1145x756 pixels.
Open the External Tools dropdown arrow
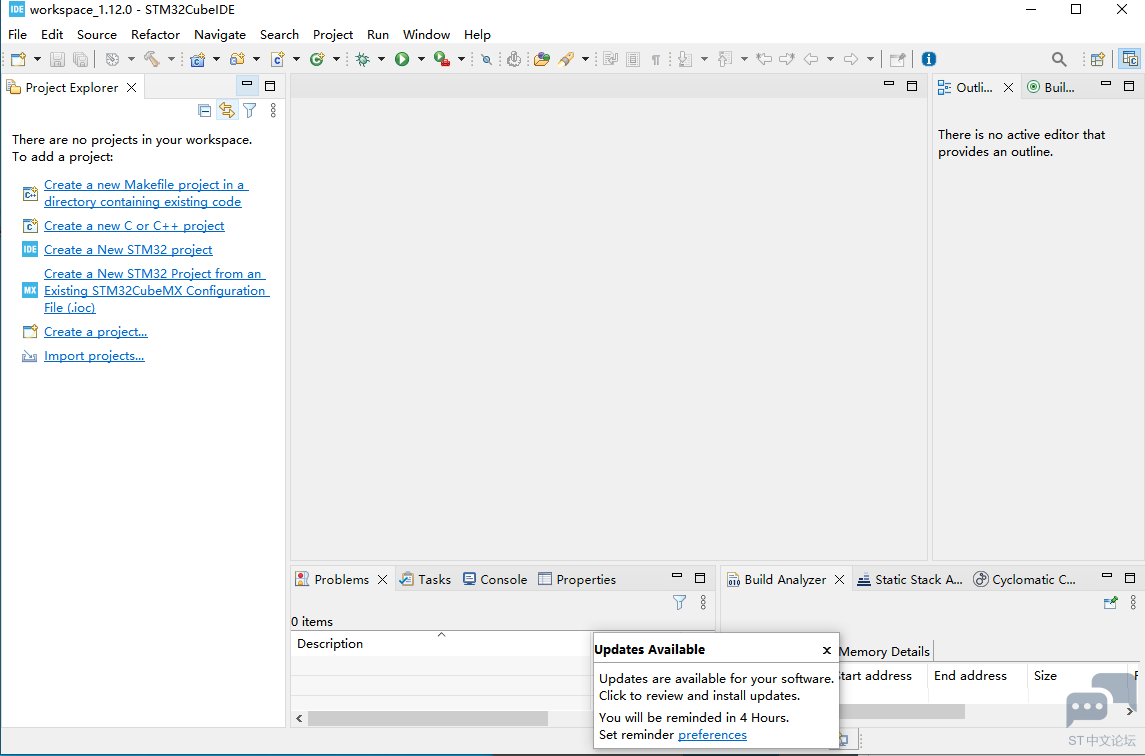[x=461, y=59]
